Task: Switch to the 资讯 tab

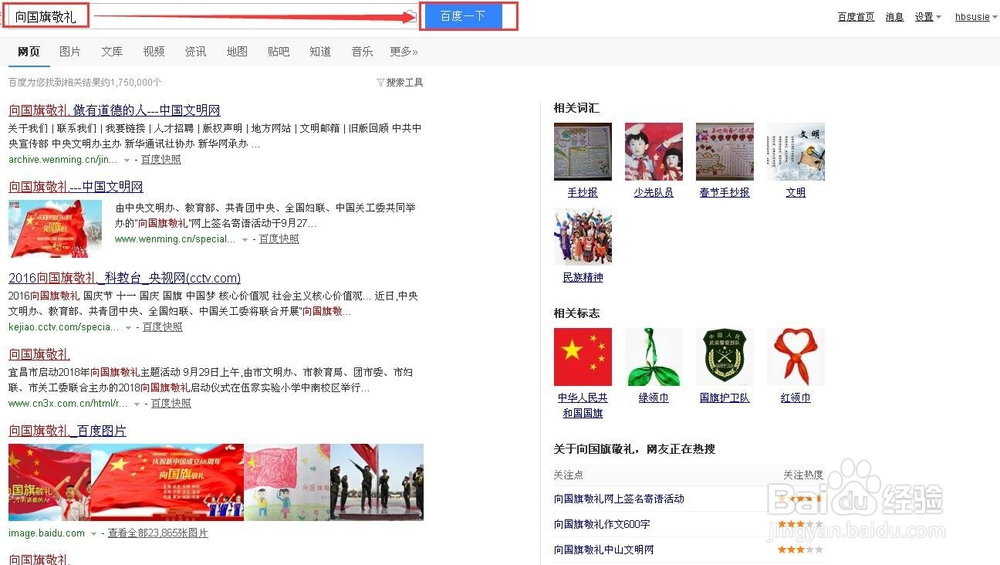Action: click(x=195, y=52)
